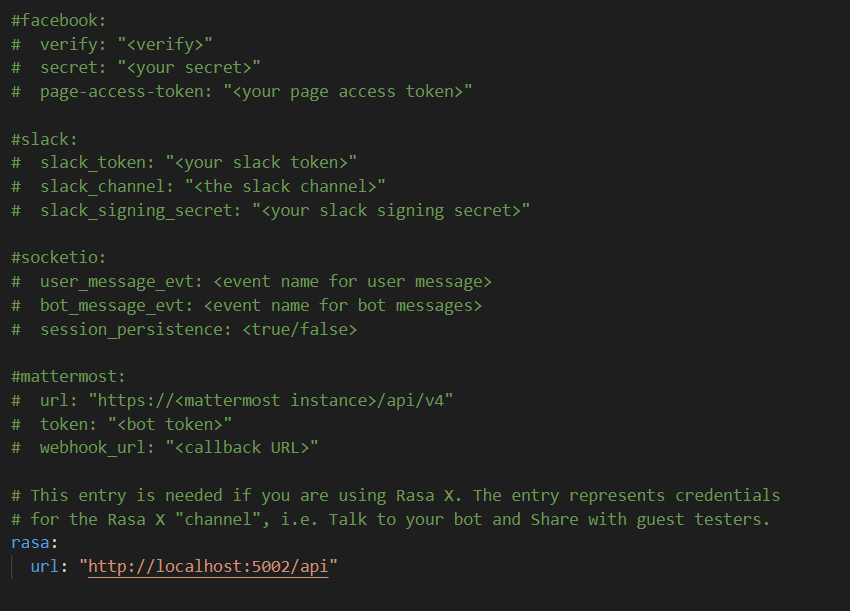The width and height of the screenshot is (850, 611).
Task: Click the page-access-token comment line
Action: [242, 92]
